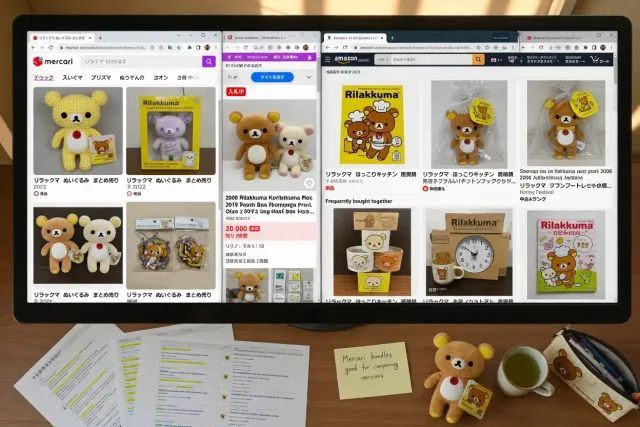Select the second Mercari category tab

pyautogui.click(x=72, y=78)
